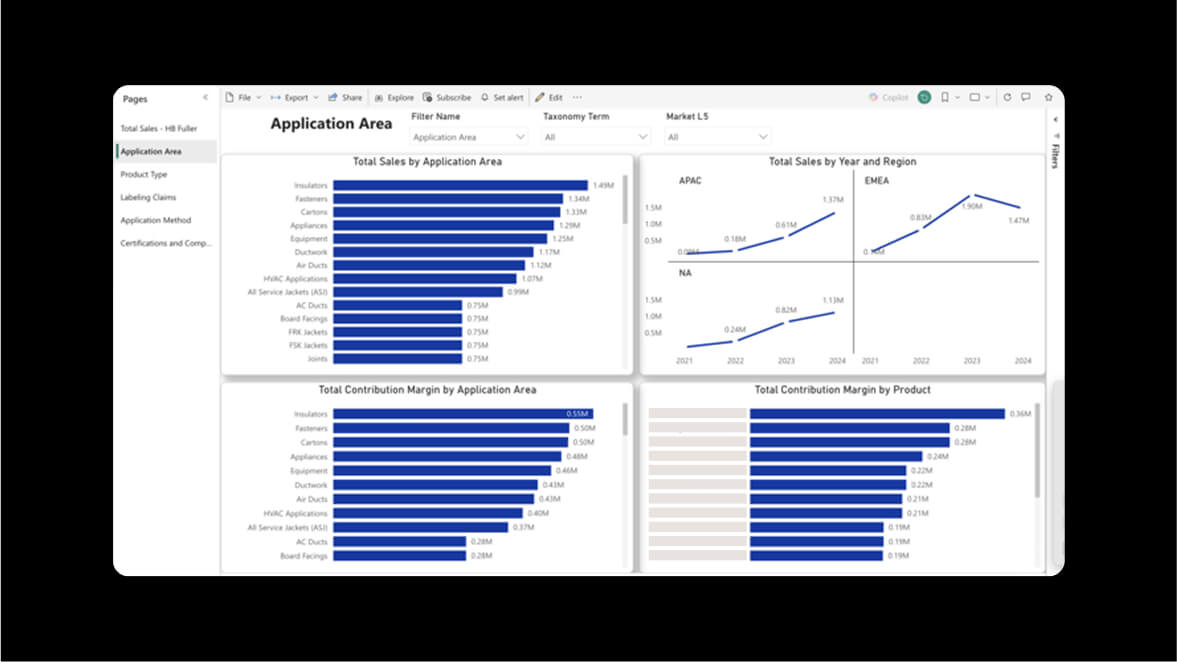Open Explore from the toolbar

pyautogui.click(x=379, y=98)
